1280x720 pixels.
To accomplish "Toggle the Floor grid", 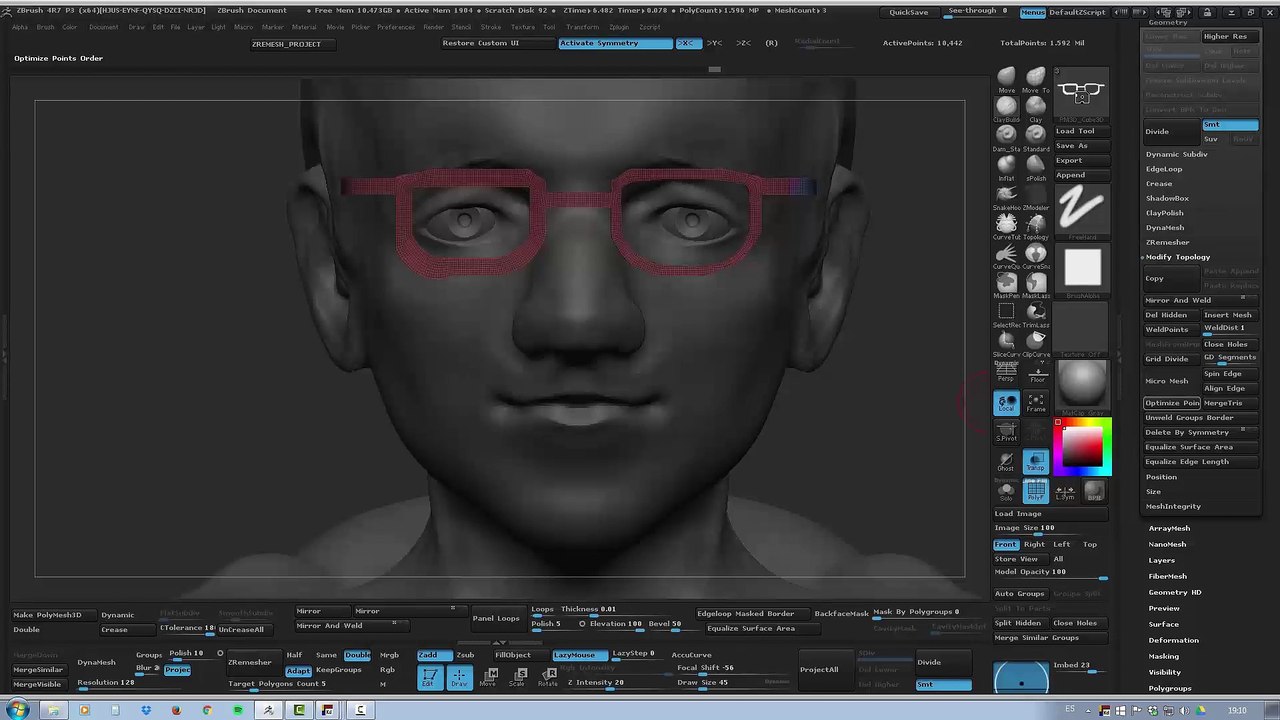I will pos(1037,373).
